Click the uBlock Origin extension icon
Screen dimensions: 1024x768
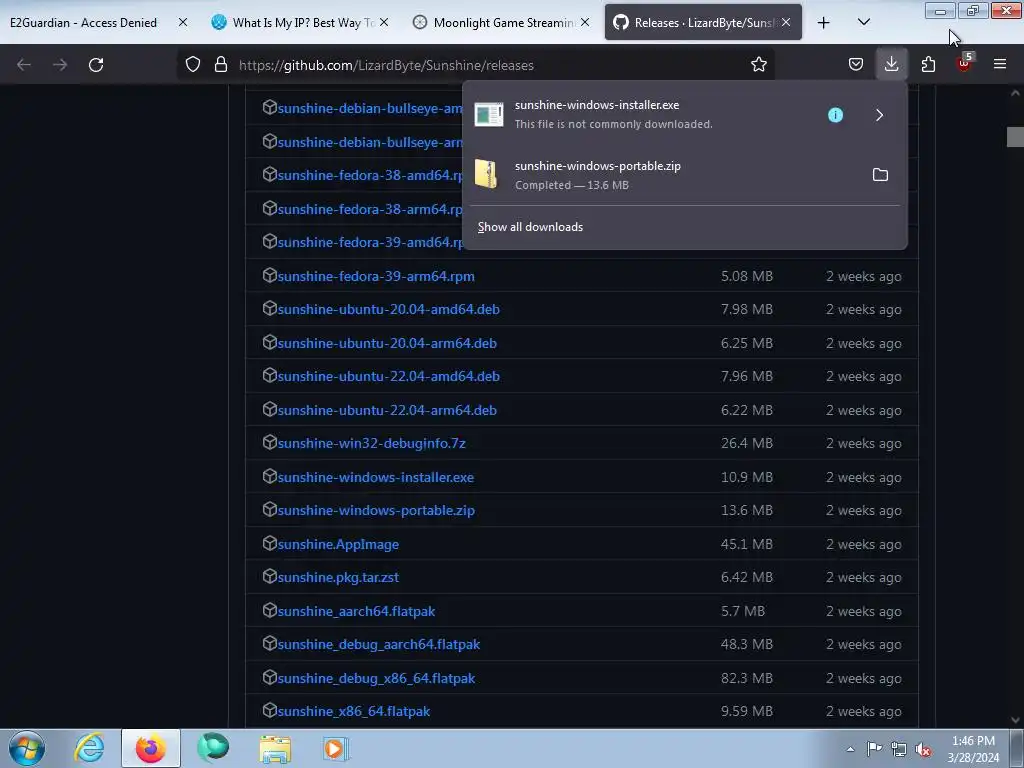[964, 64]
